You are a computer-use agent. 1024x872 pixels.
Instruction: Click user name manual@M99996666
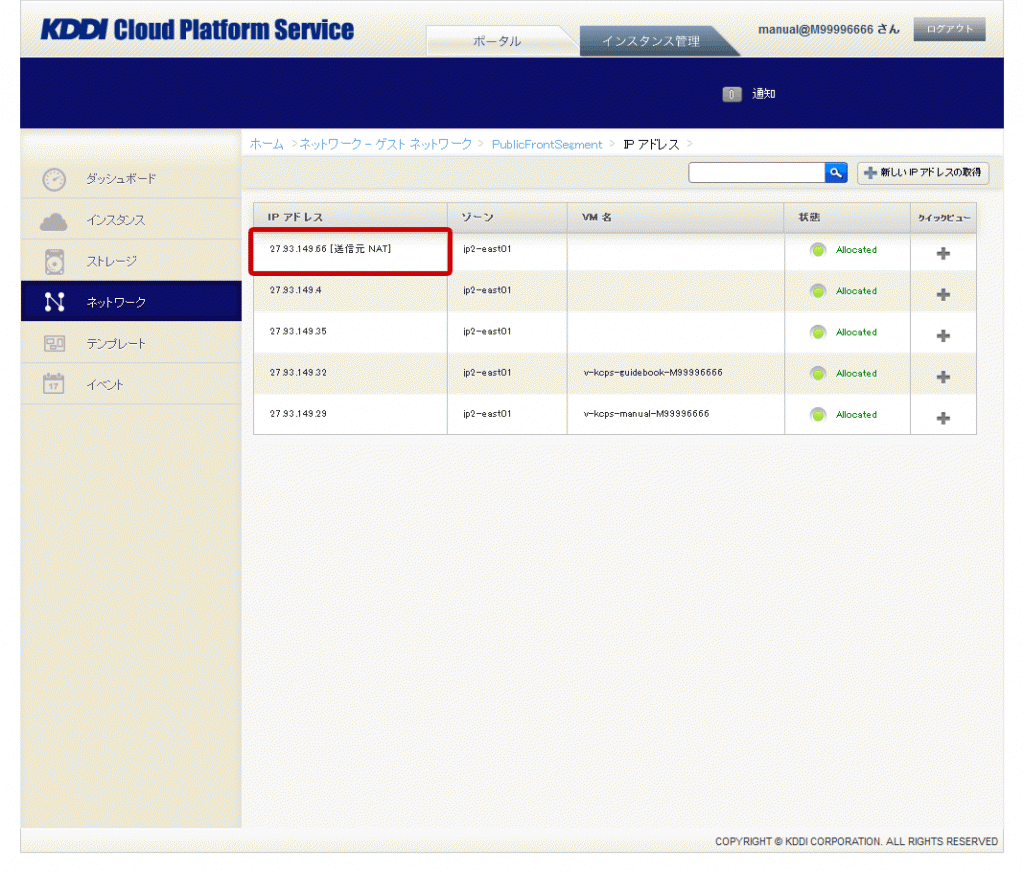[x=815, y=30]
